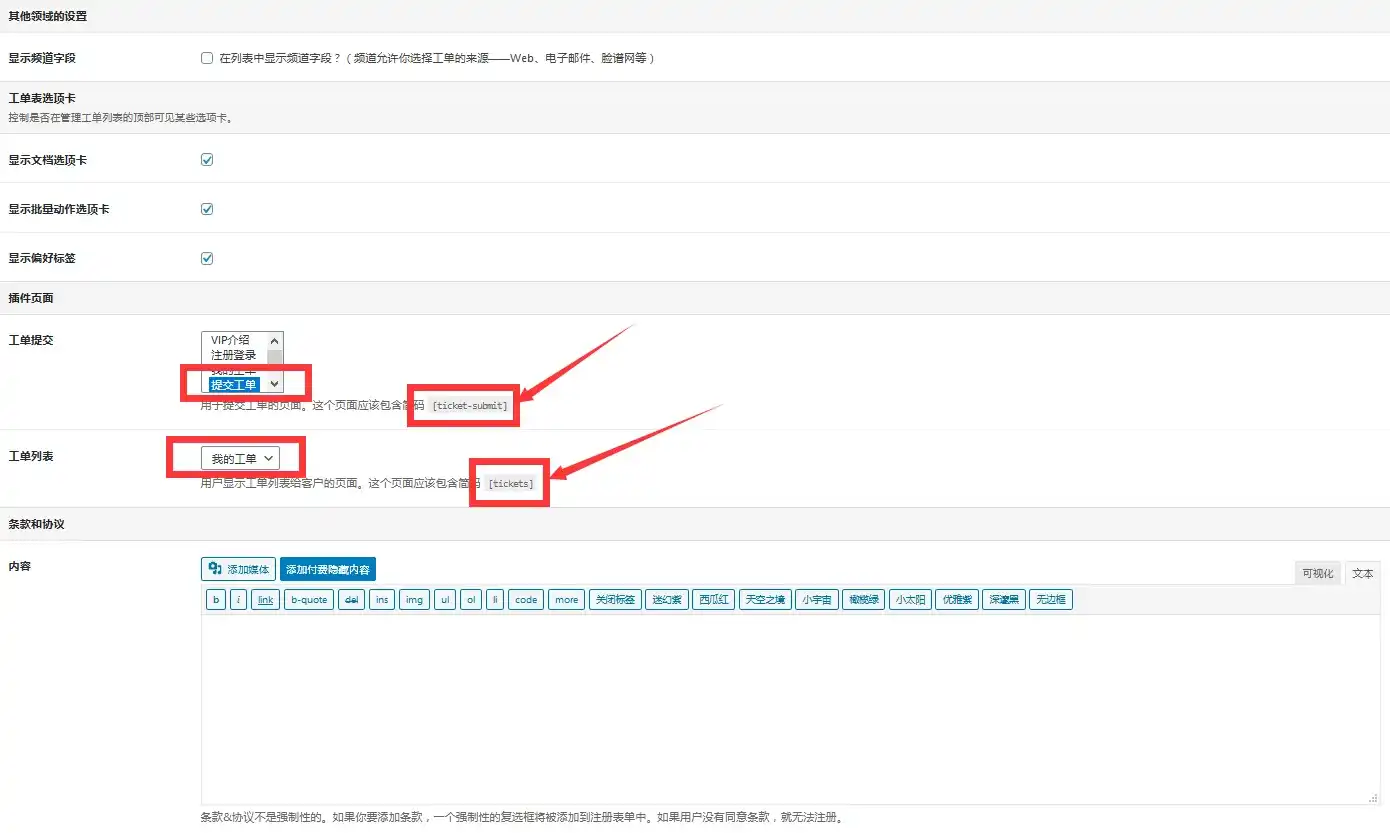Click the 优雅紫 style button
This screenshot has height=833, width=1390.
pyautogui.click(x=957, y=600)
